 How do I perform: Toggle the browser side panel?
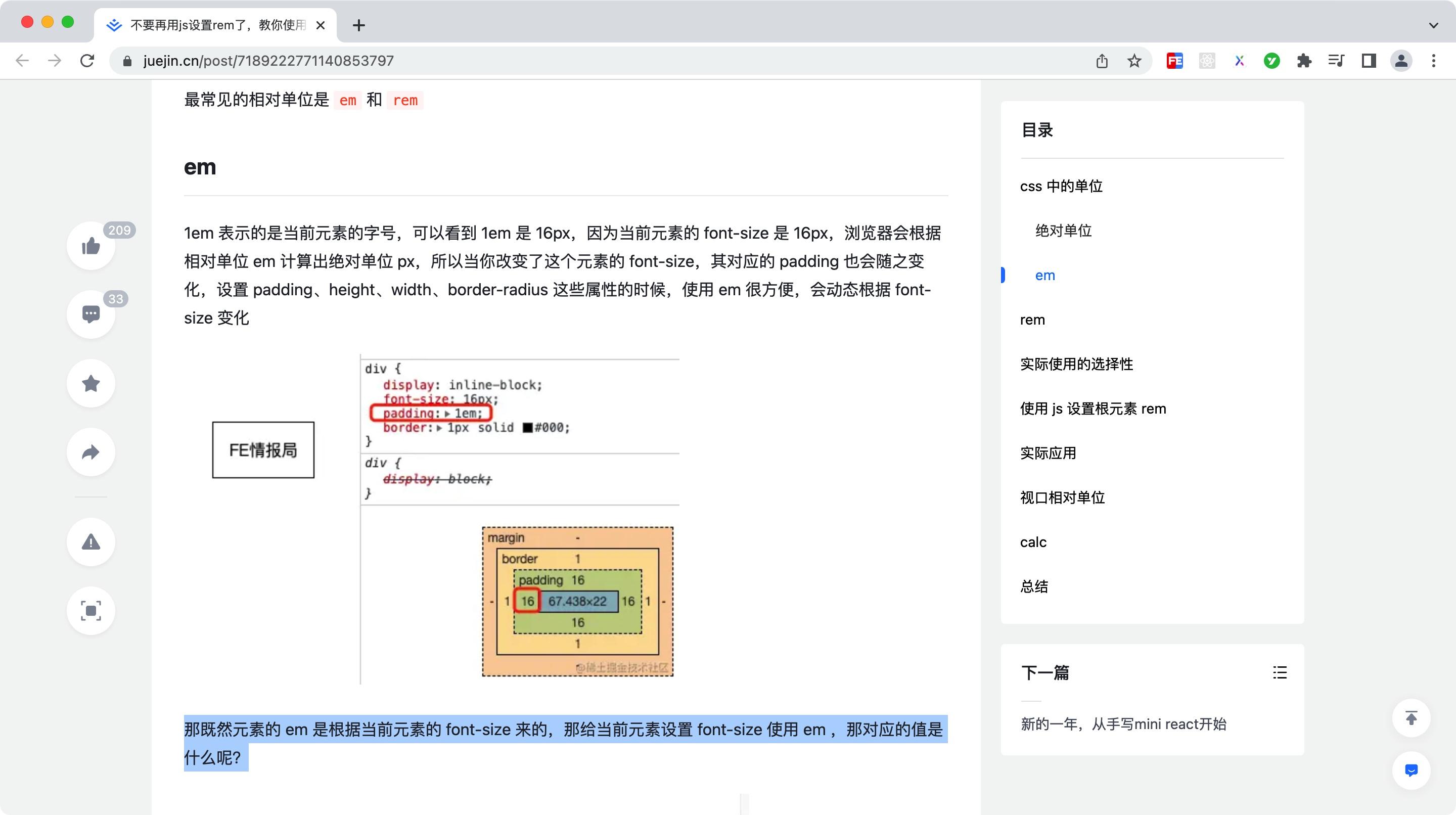coord(1369,61)
